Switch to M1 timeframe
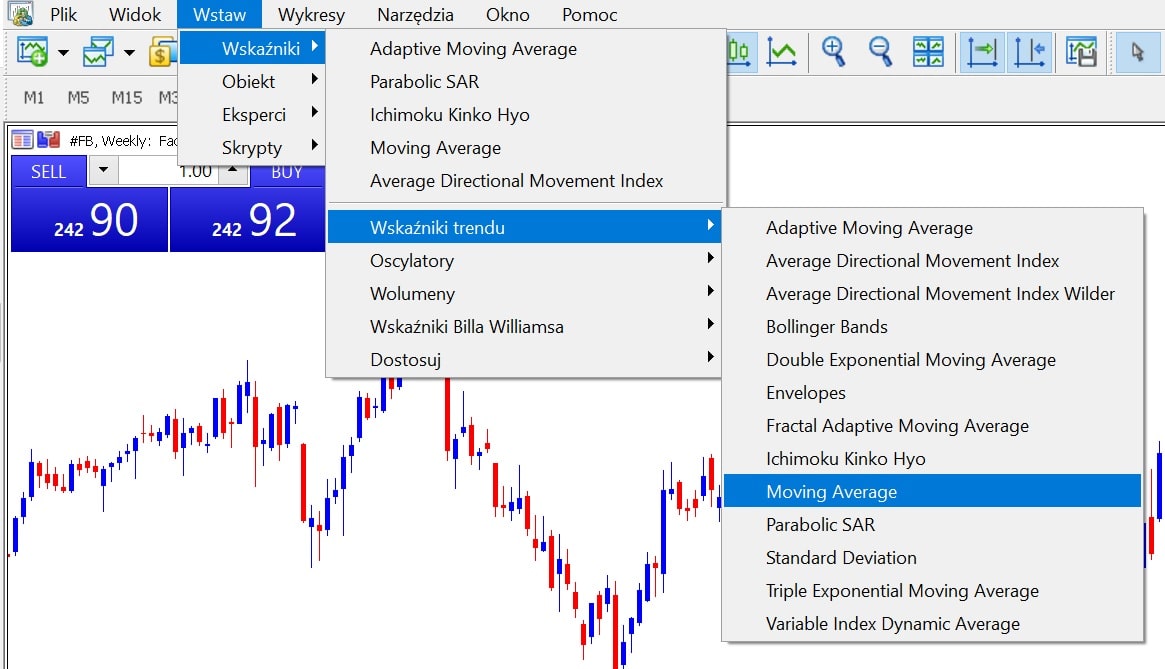The width and height of the screenshot is (1165, 669). pyautogui.click(x=34, y=97)
